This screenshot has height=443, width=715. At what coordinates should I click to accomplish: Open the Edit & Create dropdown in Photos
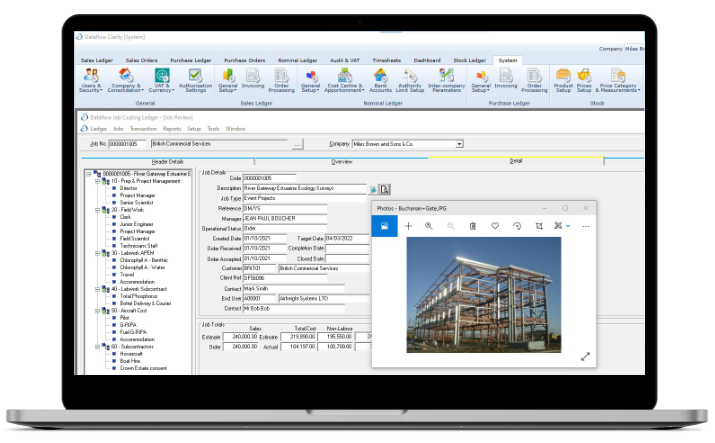[562, 226]
